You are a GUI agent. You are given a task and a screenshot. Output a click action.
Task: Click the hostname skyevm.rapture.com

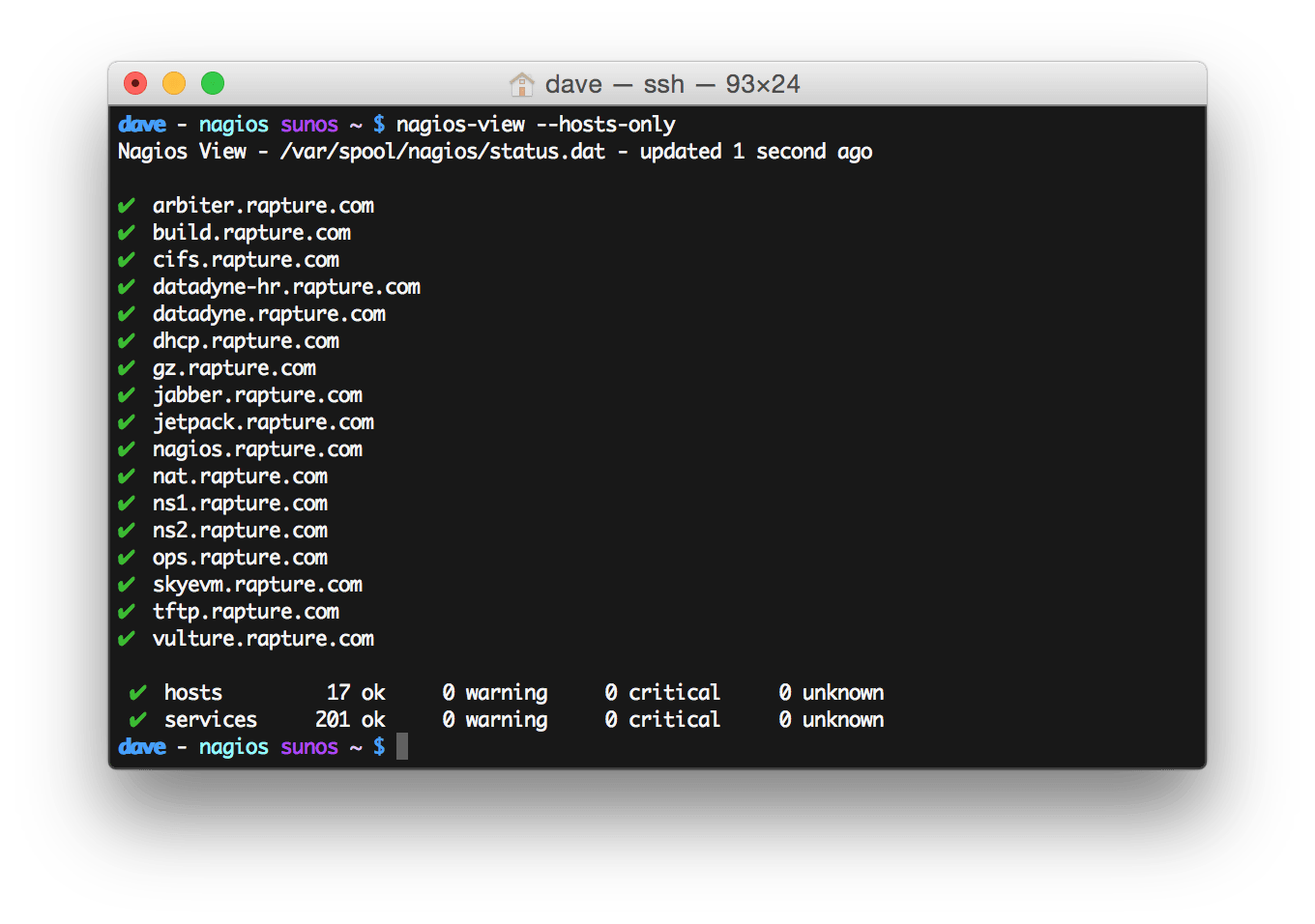point(257,585)
